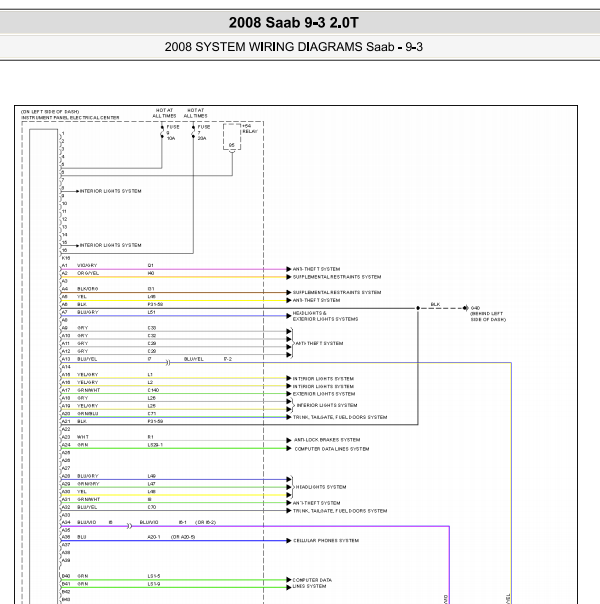Click "SUPPLEMENTAL RESTRAINTS SYSTEM" on the A2 wire
This screenshot has width=600, height=604.
[337, 277]
